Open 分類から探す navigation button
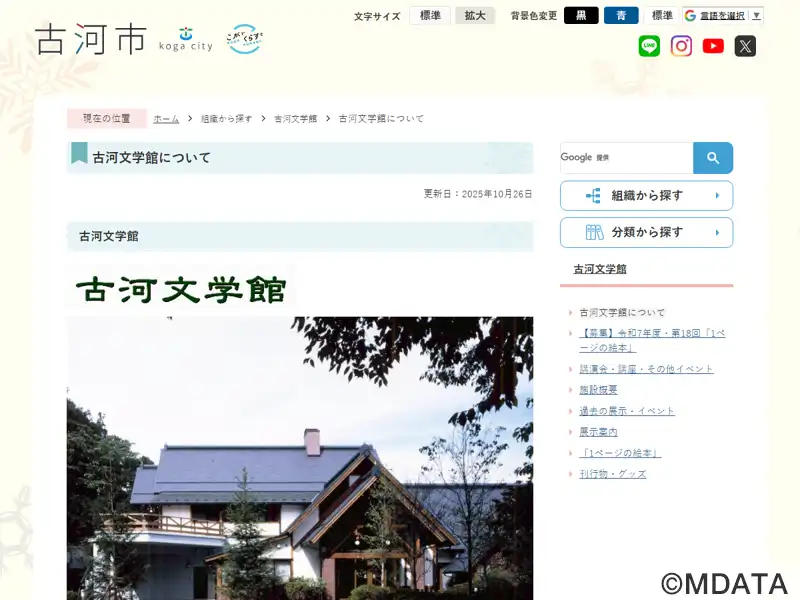The height and width of the screenshot is (600, 800). [x=646, y=232]
